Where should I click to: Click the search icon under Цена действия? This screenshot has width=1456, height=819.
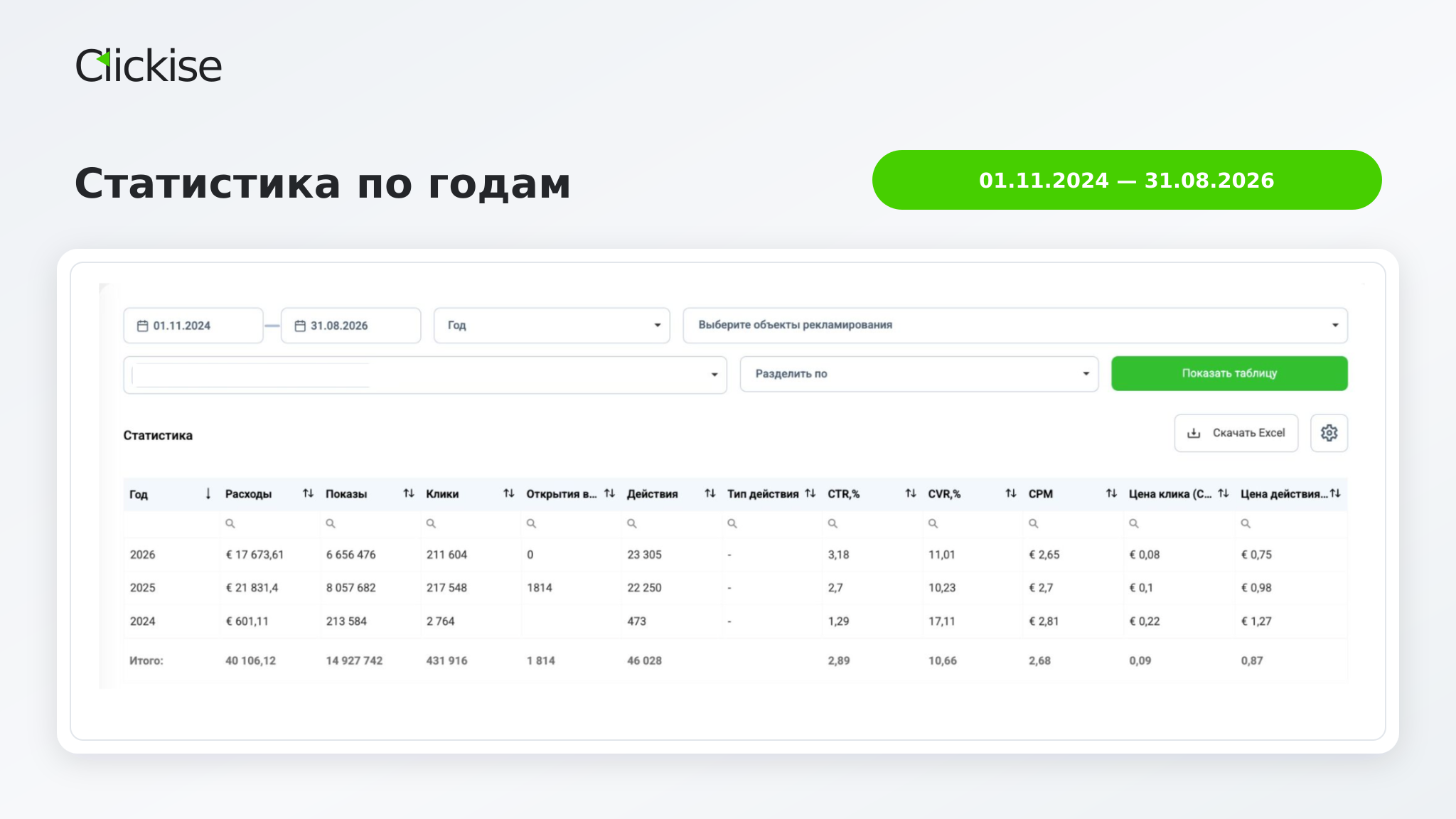1246,523
